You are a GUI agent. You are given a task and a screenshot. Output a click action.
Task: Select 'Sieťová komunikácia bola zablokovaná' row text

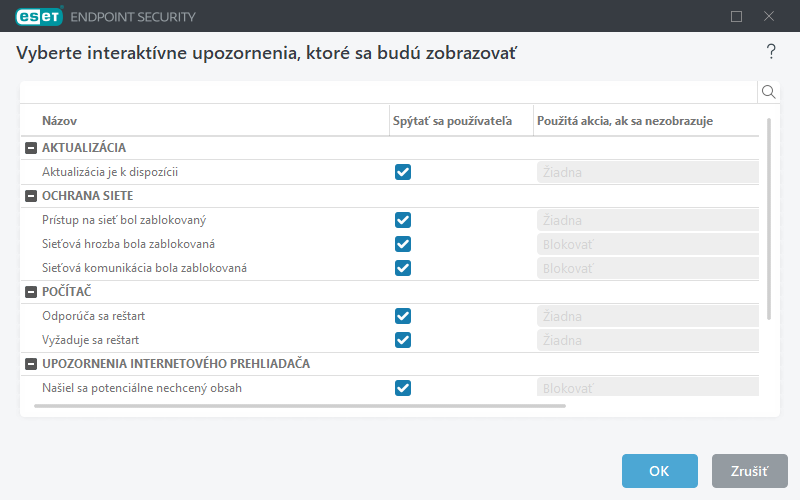(144, 268)
